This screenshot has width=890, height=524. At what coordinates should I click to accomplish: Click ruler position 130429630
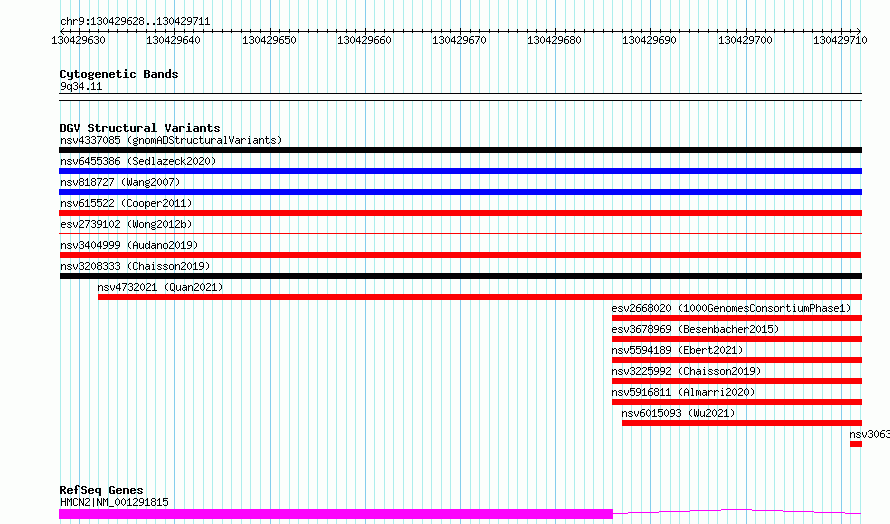(x=78, y=40)
